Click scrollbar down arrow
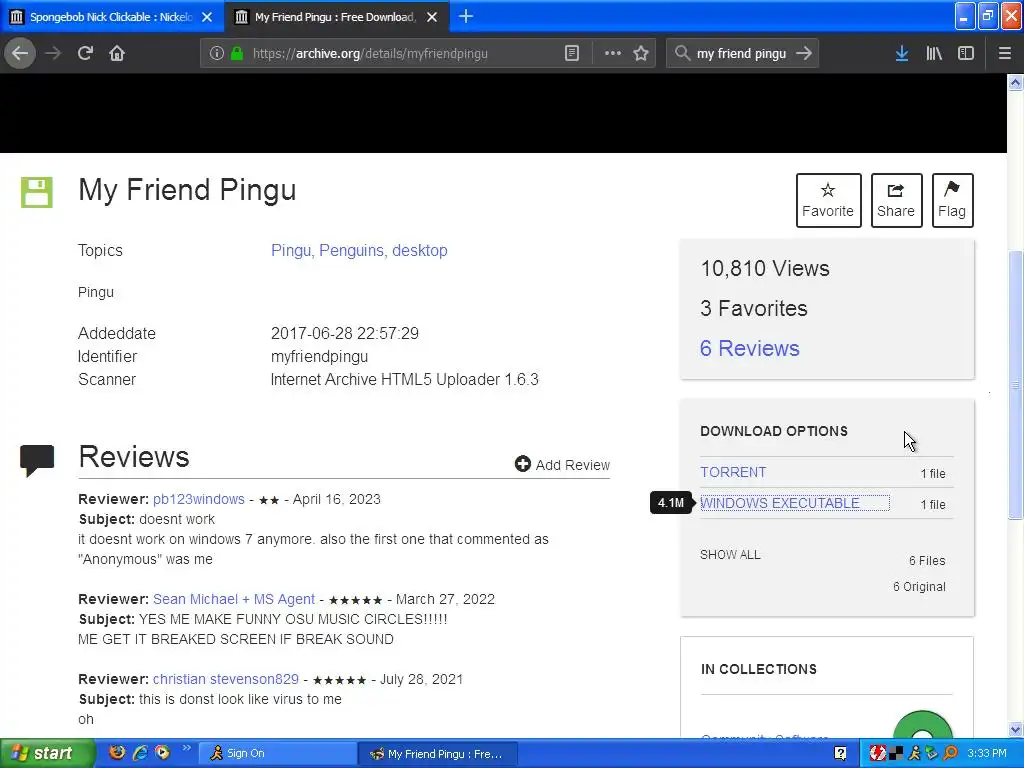The height and width of the screenshot is (768, 1024). tap(1016, 729)
